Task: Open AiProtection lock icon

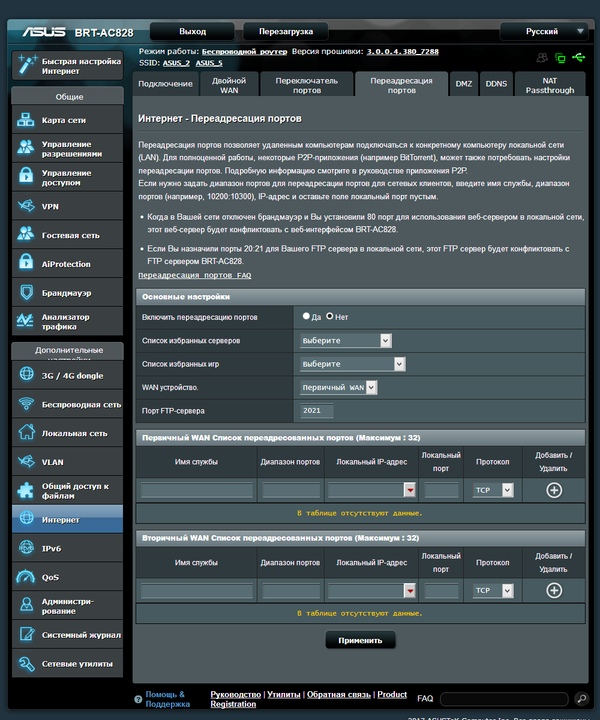Action: pyautogui.click(x=26, y=263)
